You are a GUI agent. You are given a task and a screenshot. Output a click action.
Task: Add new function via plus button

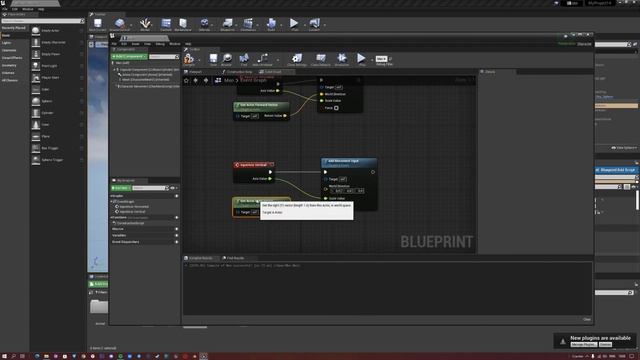(x=177, y=218)
